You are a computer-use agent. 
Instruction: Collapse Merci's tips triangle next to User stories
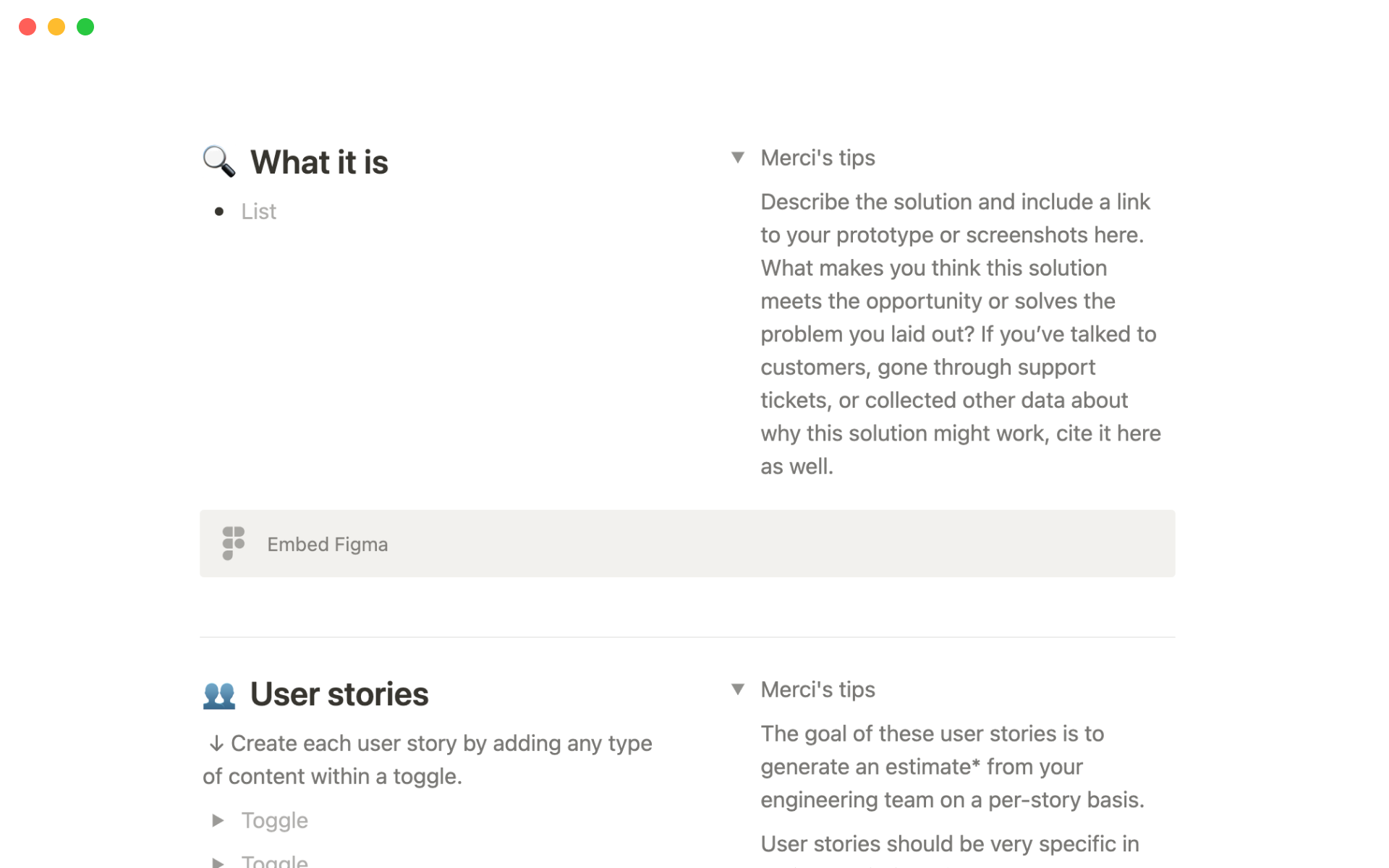pos(737,689)
